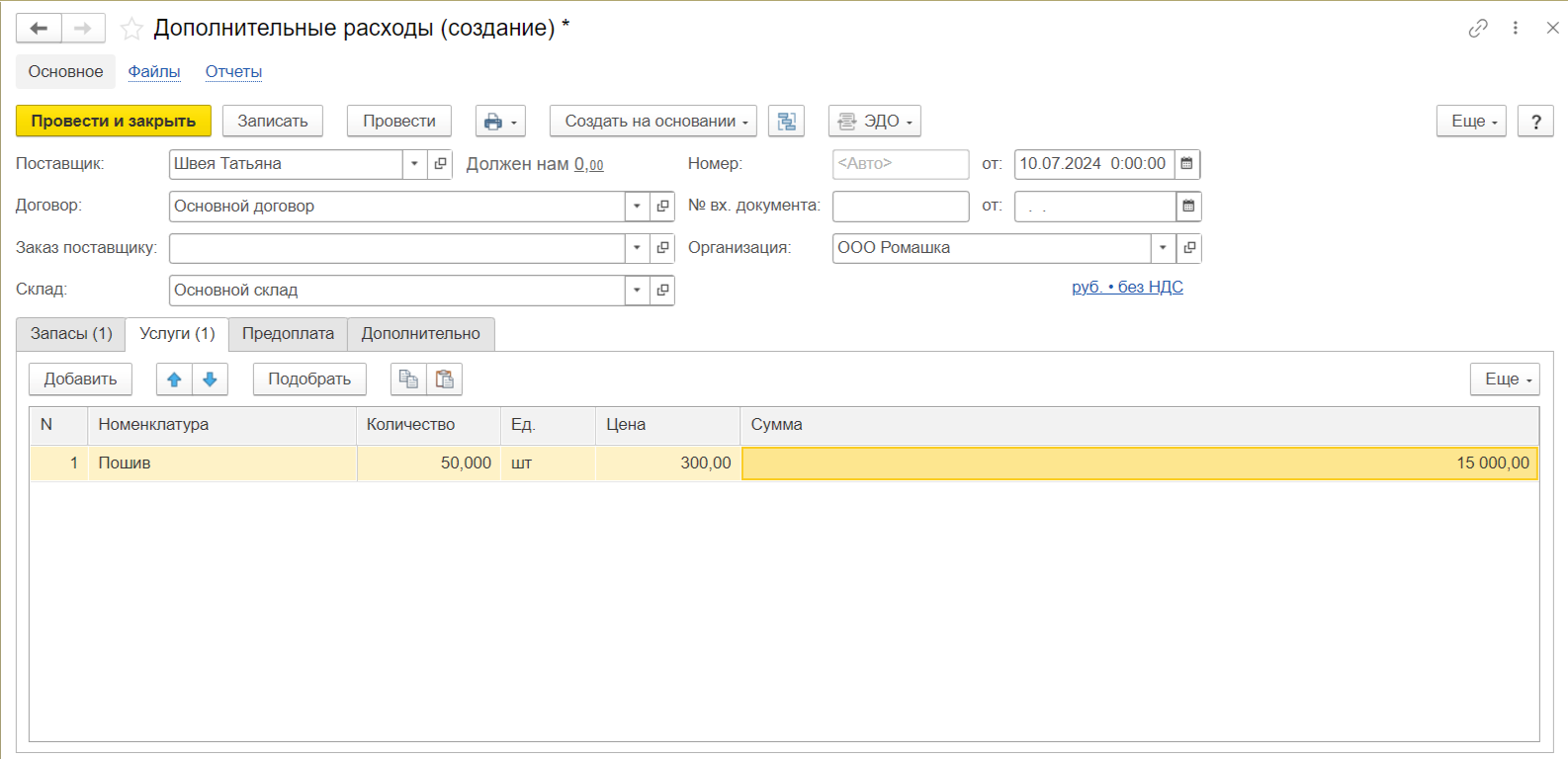Move row up with blue up arrow
This screenshot has width=1568, height=759.
tap(174, 379)
